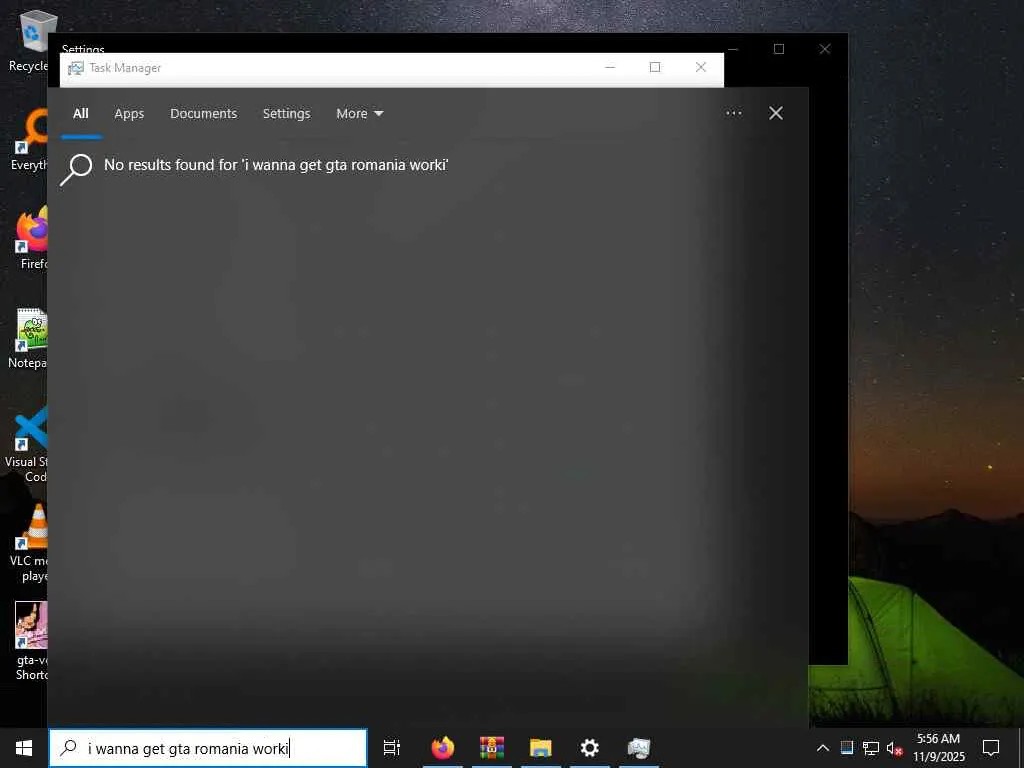Select VLC media player desktop shortcut
1024x768 pixels.
coord(29,543)
